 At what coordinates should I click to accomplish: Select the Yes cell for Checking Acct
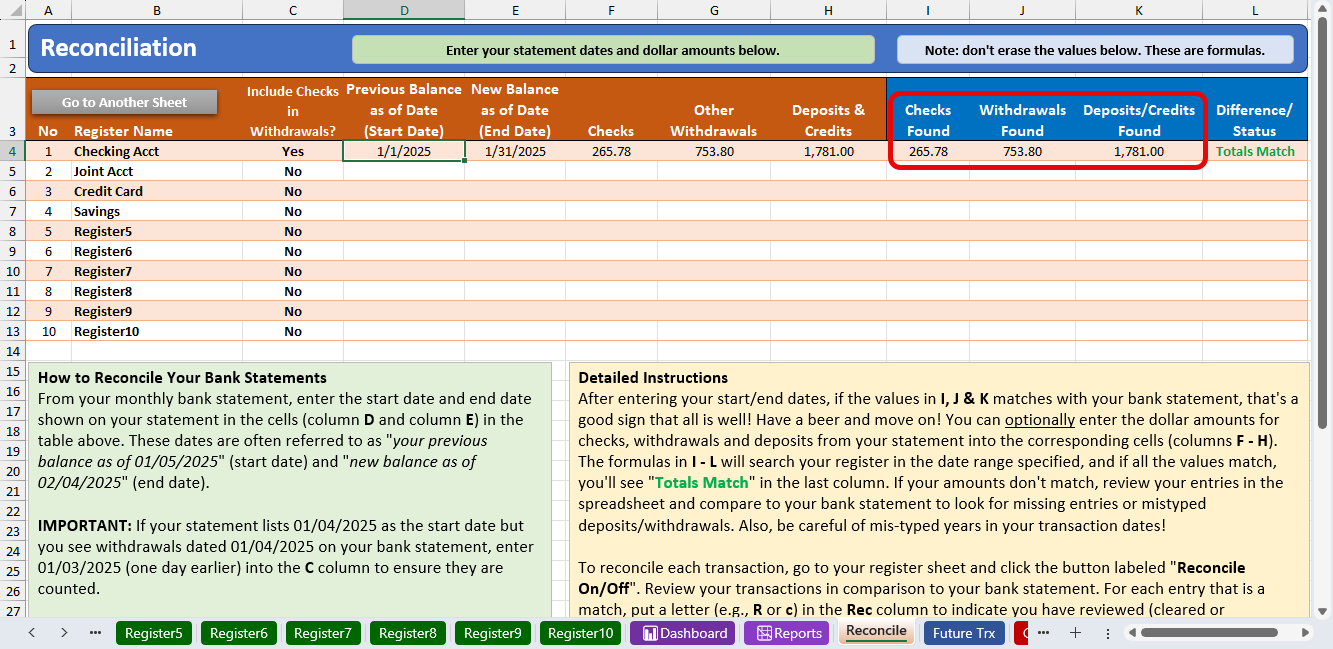pyautogui.click(x=293, y=151)
